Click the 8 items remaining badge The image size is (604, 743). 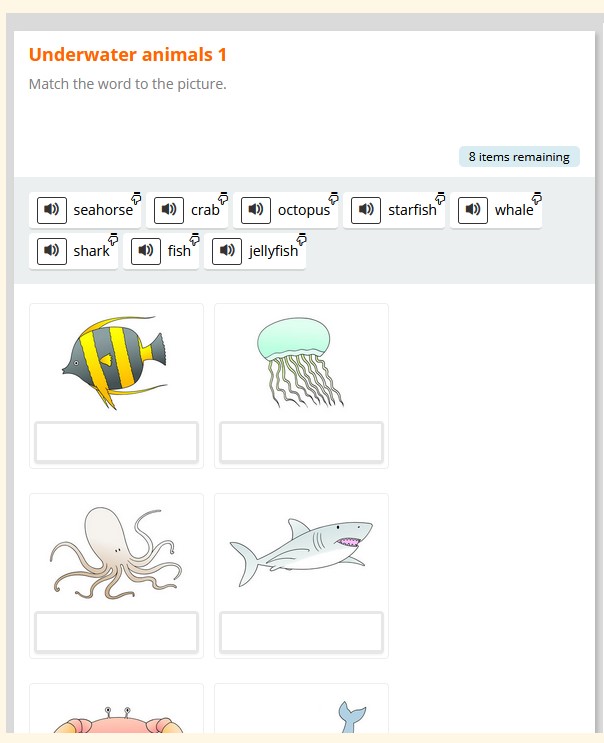[519, 157]
